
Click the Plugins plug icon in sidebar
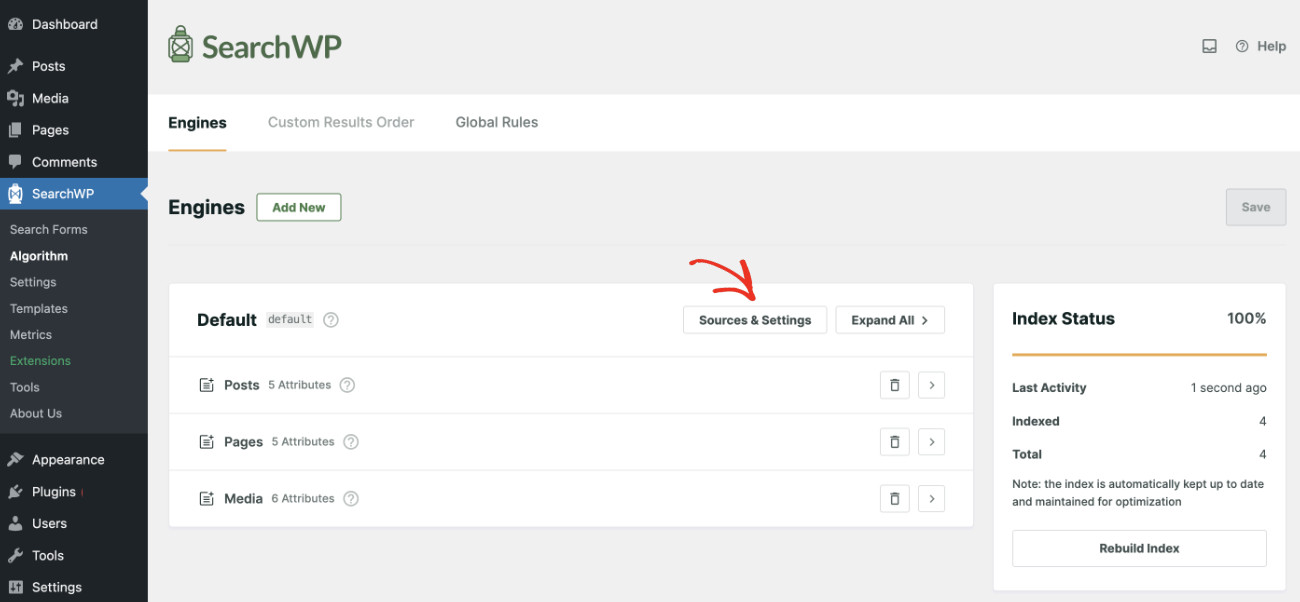click(15, 492)
